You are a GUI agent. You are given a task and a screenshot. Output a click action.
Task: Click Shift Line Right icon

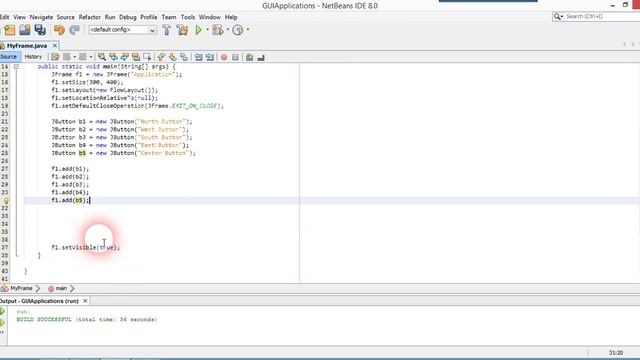point(210,57)
